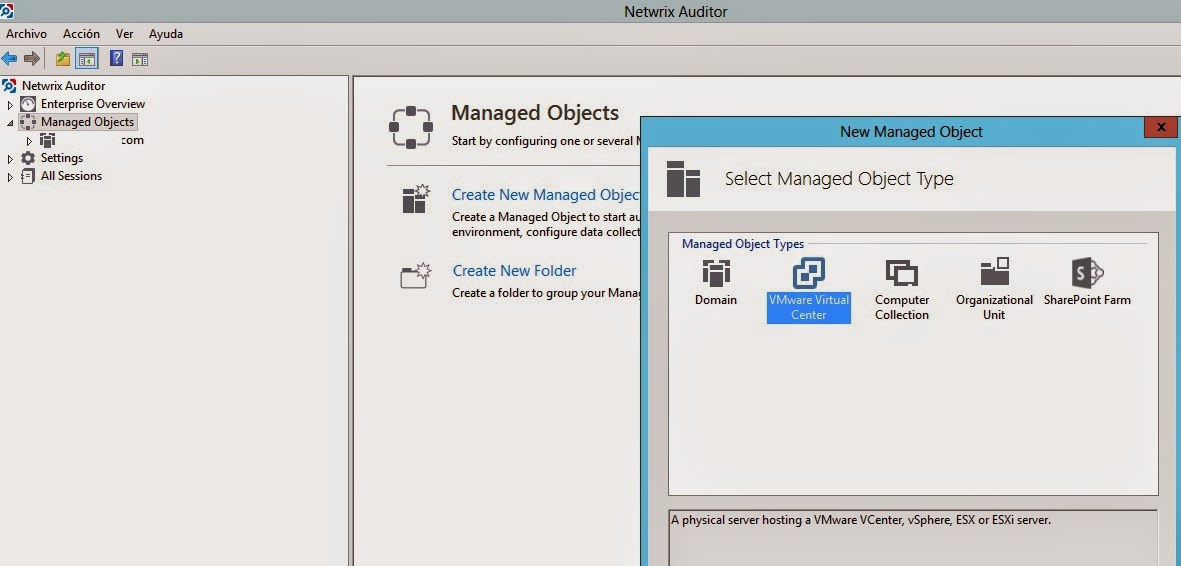Expand the Enterprise Overview tree node

pyautogui.click(x=11, y=105)
